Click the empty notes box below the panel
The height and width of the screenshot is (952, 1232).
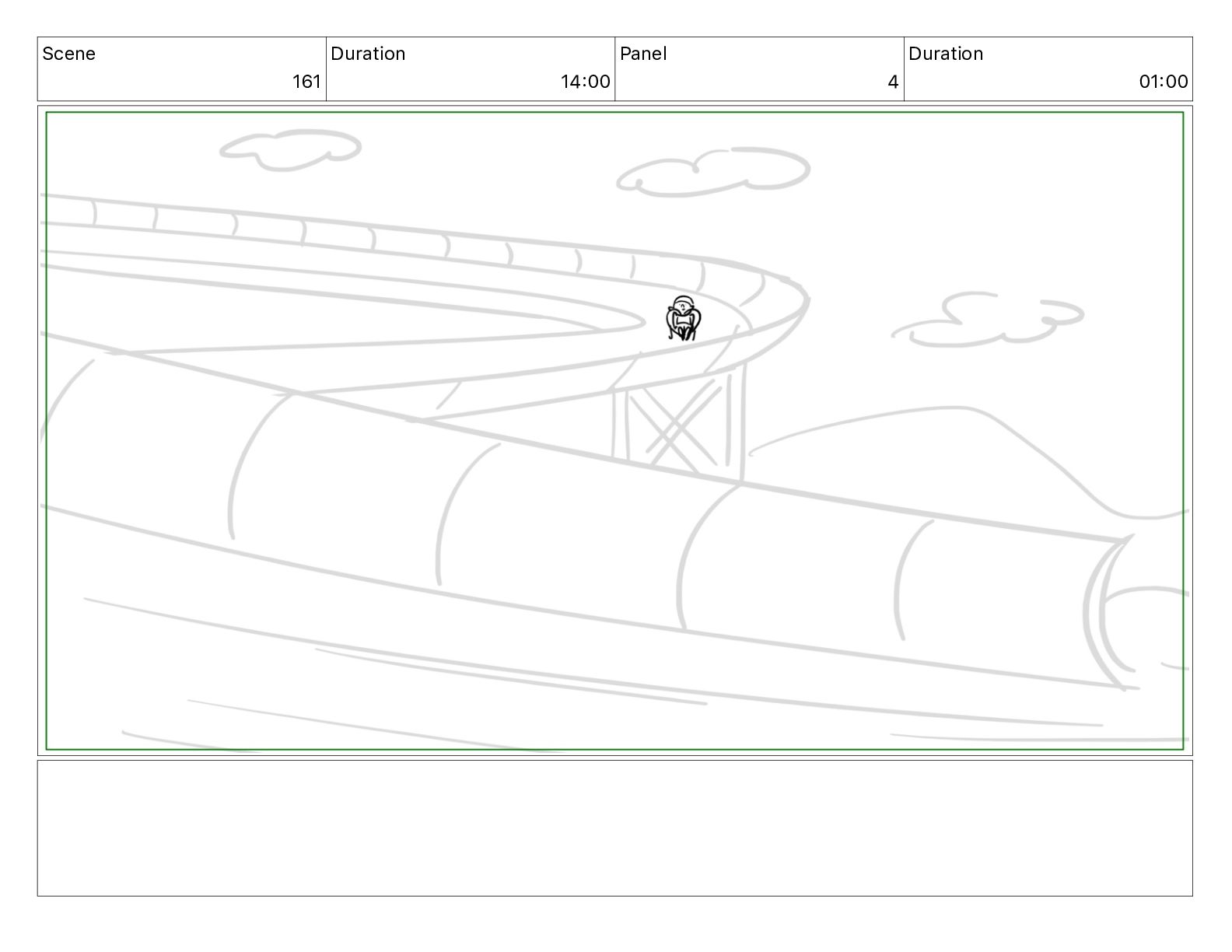click(x=614, y=828)
